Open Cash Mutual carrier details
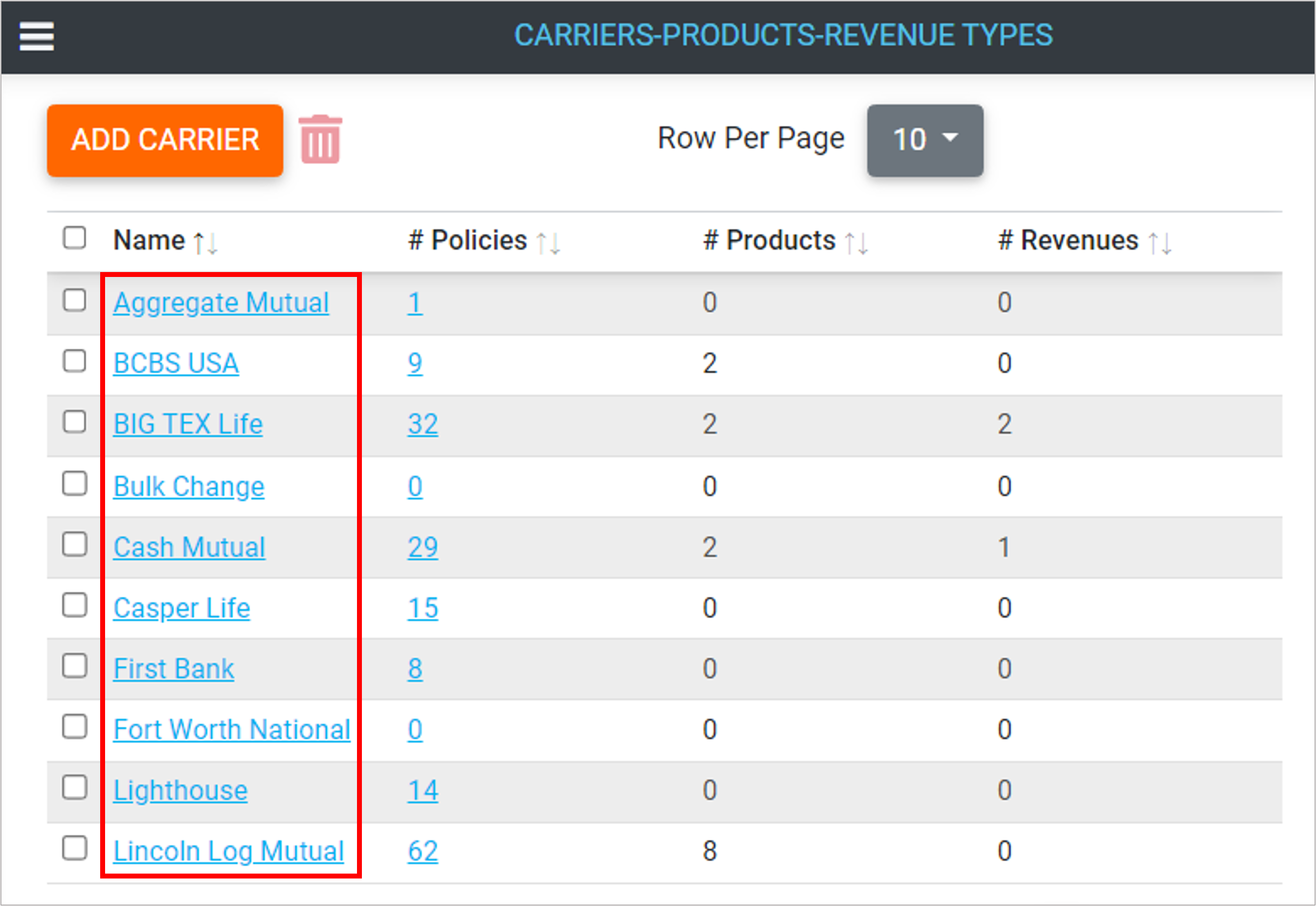Screen dimensions: 1316x906 [189, 547]
